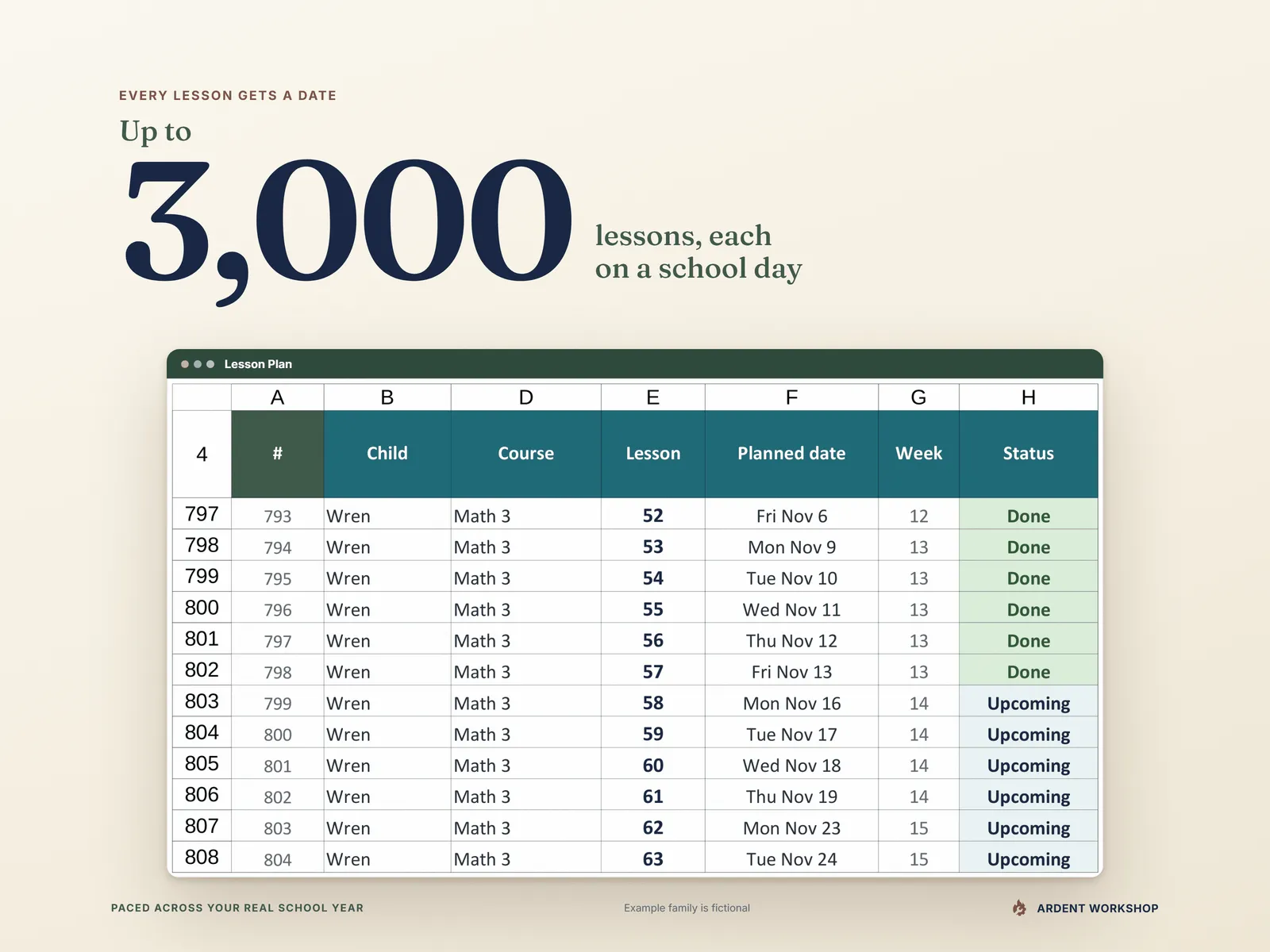
Task: Click the Status header cell
Action: click(x=1029, y=454)
